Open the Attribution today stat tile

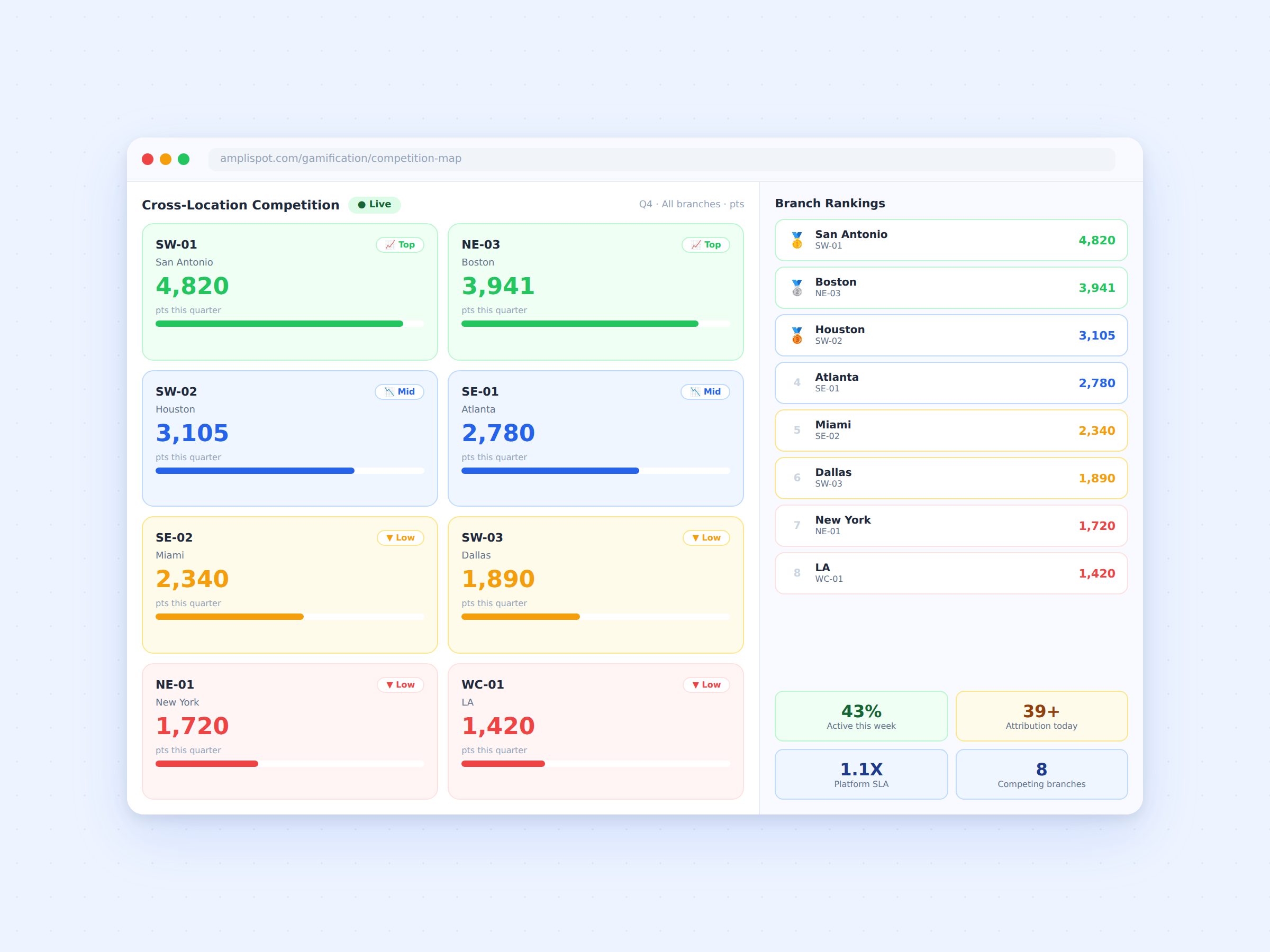pyautogui.click(x=1041, y=716)
